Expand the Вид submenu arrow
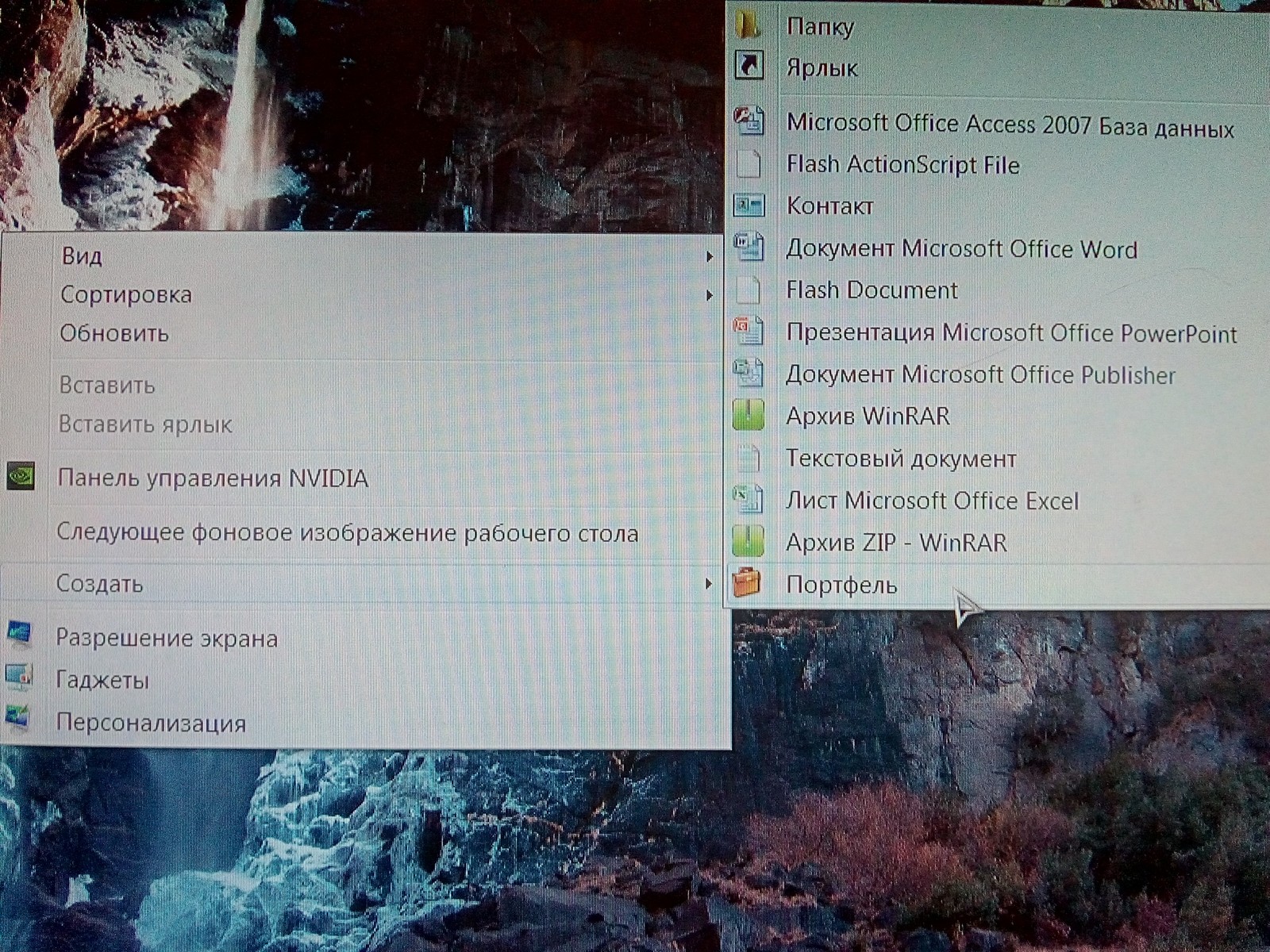This screenshot has height=952, width=1270. point(709,257)
